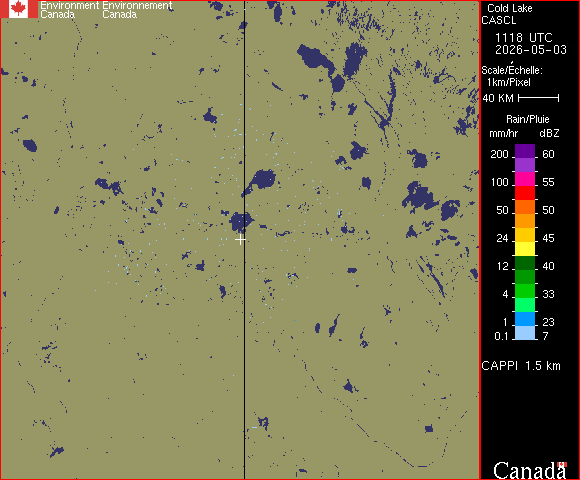Select the dark green 40 dBZ swatch
The image size is (580, 480).
pos(525,263)
